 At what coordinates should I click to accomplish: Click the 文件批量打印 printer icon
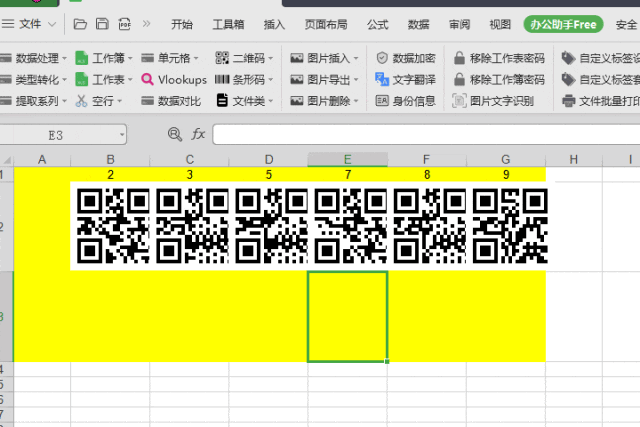[569, 100]
